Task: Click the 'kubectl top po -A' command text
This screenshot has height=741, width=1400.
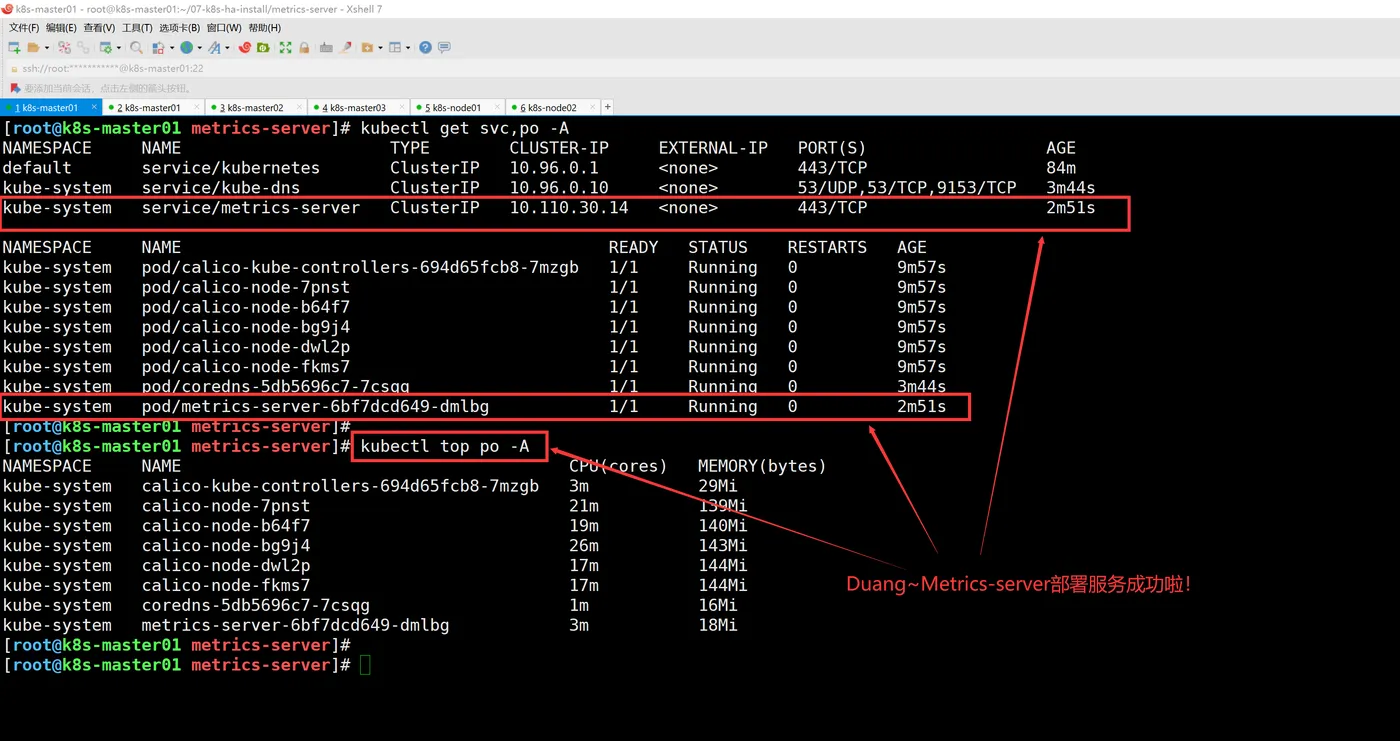Action: 445,446
